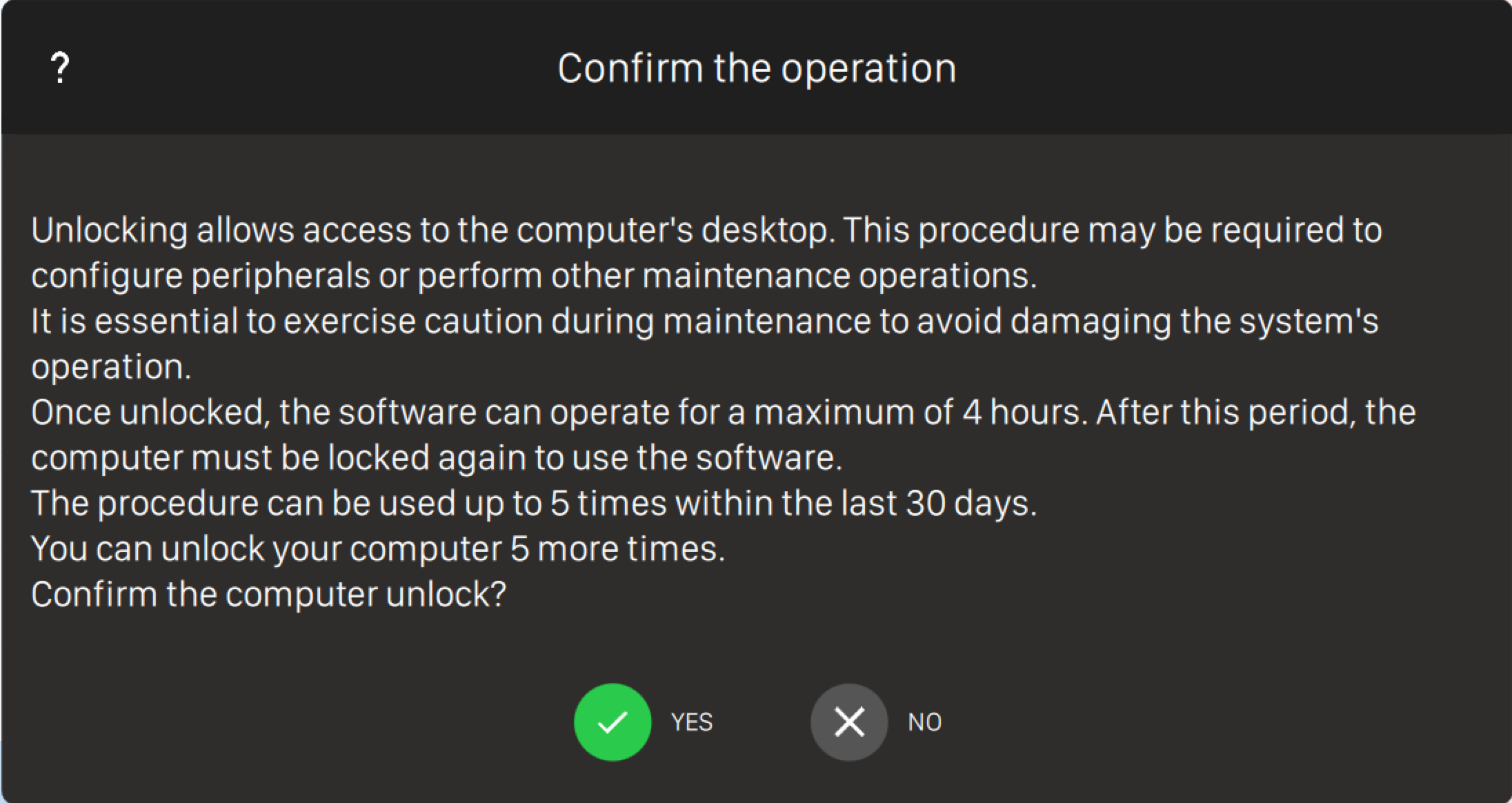Click the "Confirm the computer unlock?" question
The image size is (1512, 803).
(x=268, y=594)
